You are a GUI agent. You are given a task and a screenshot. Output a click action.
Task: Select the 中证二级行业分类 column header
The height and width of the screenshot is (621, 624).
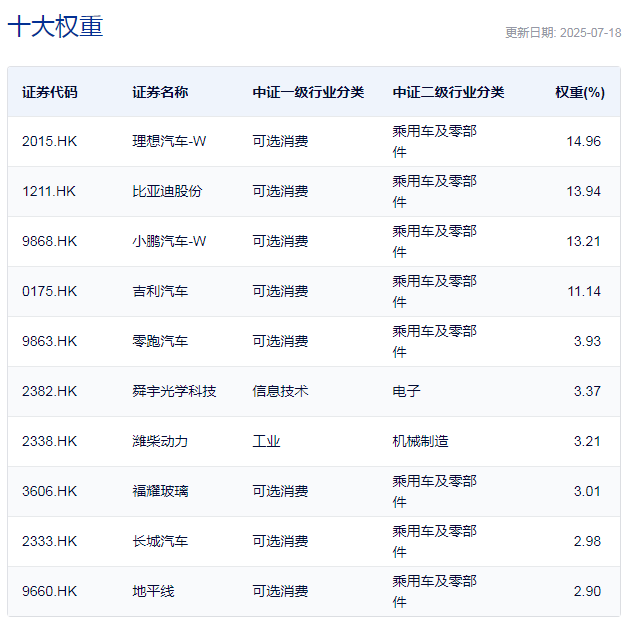[448, 92]
